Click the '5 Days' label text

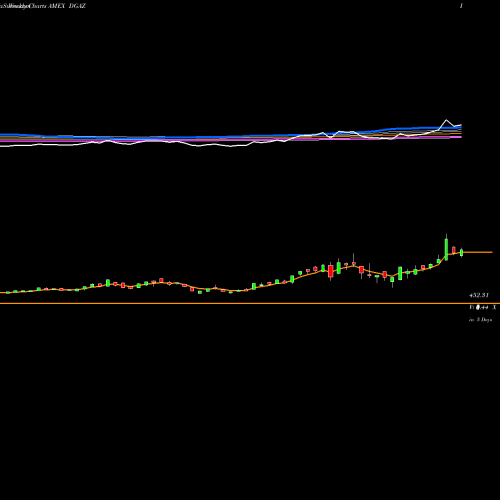click(x=484, y=319)
